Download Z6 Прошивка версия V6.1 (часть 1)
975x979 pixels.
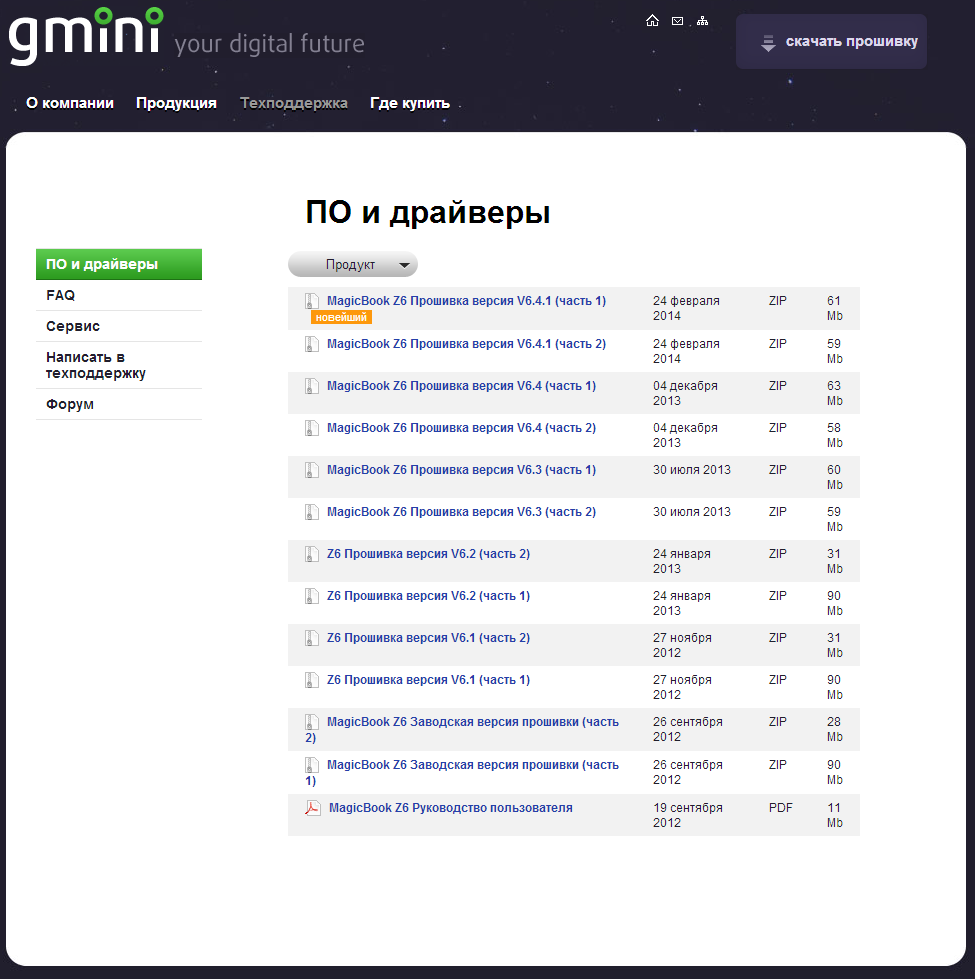tap(428, 679)
